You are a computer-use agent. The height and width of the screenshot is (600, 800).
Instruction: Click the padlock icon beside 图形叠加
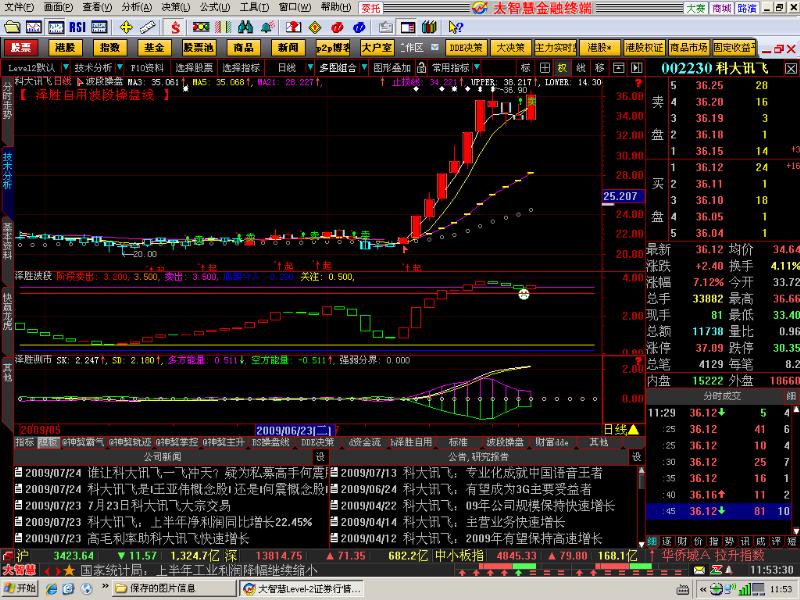pyautogui.click(x=421, y=67)
